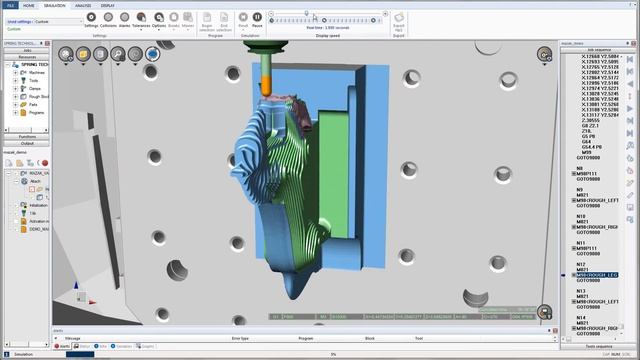Switch to the DISPLAY ribbon tab
Image resolution: width=640 pixels, height=360 pixels.
click(107, 5)
